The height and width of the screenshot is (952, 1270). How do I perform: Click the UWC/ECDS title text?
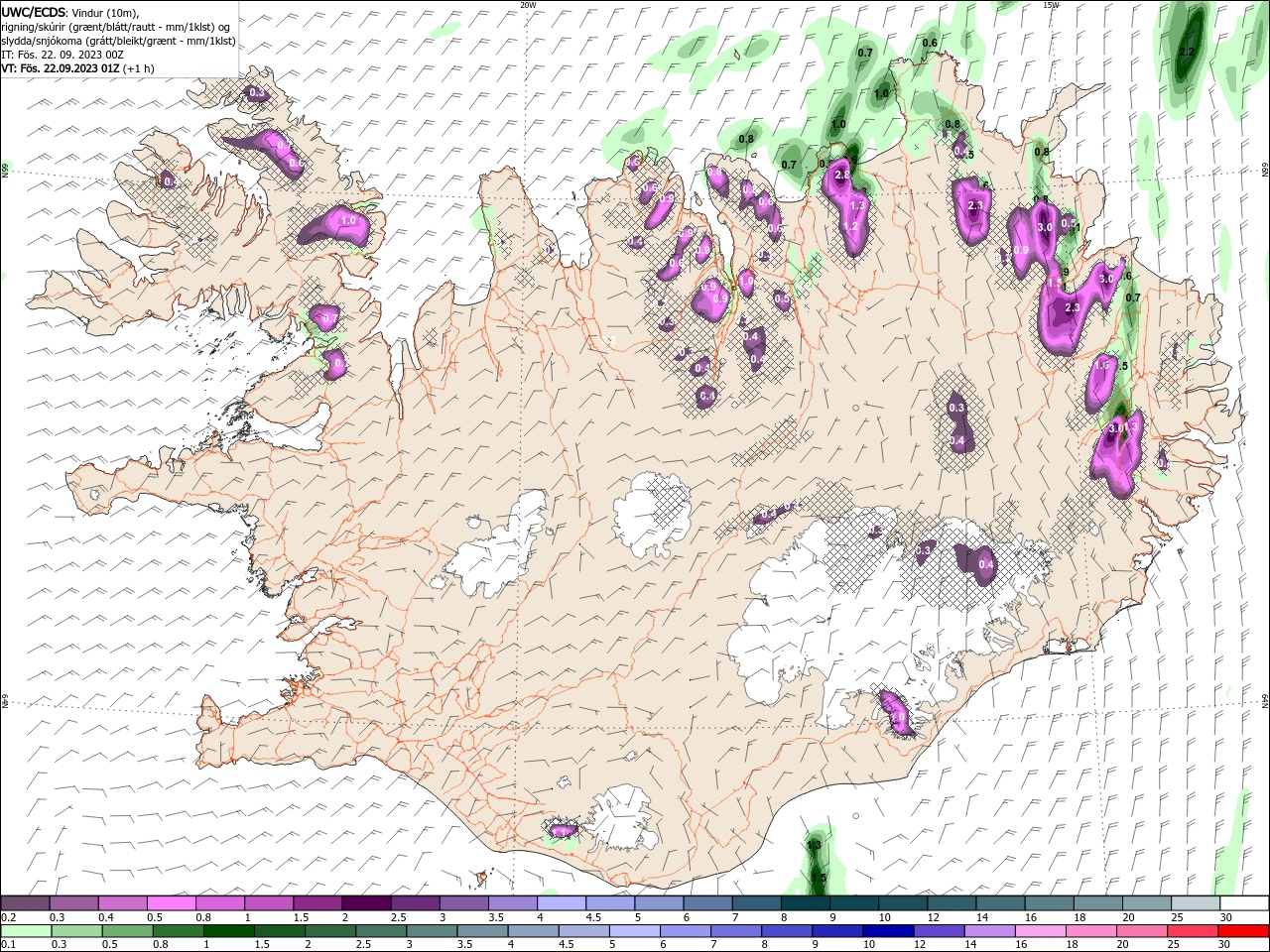34,11
